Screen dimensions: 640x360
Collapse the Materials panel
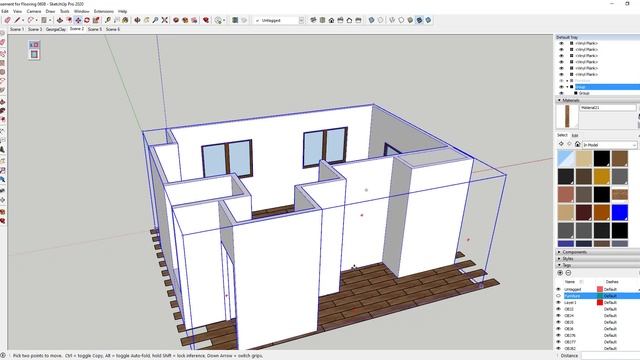(559, 100)
